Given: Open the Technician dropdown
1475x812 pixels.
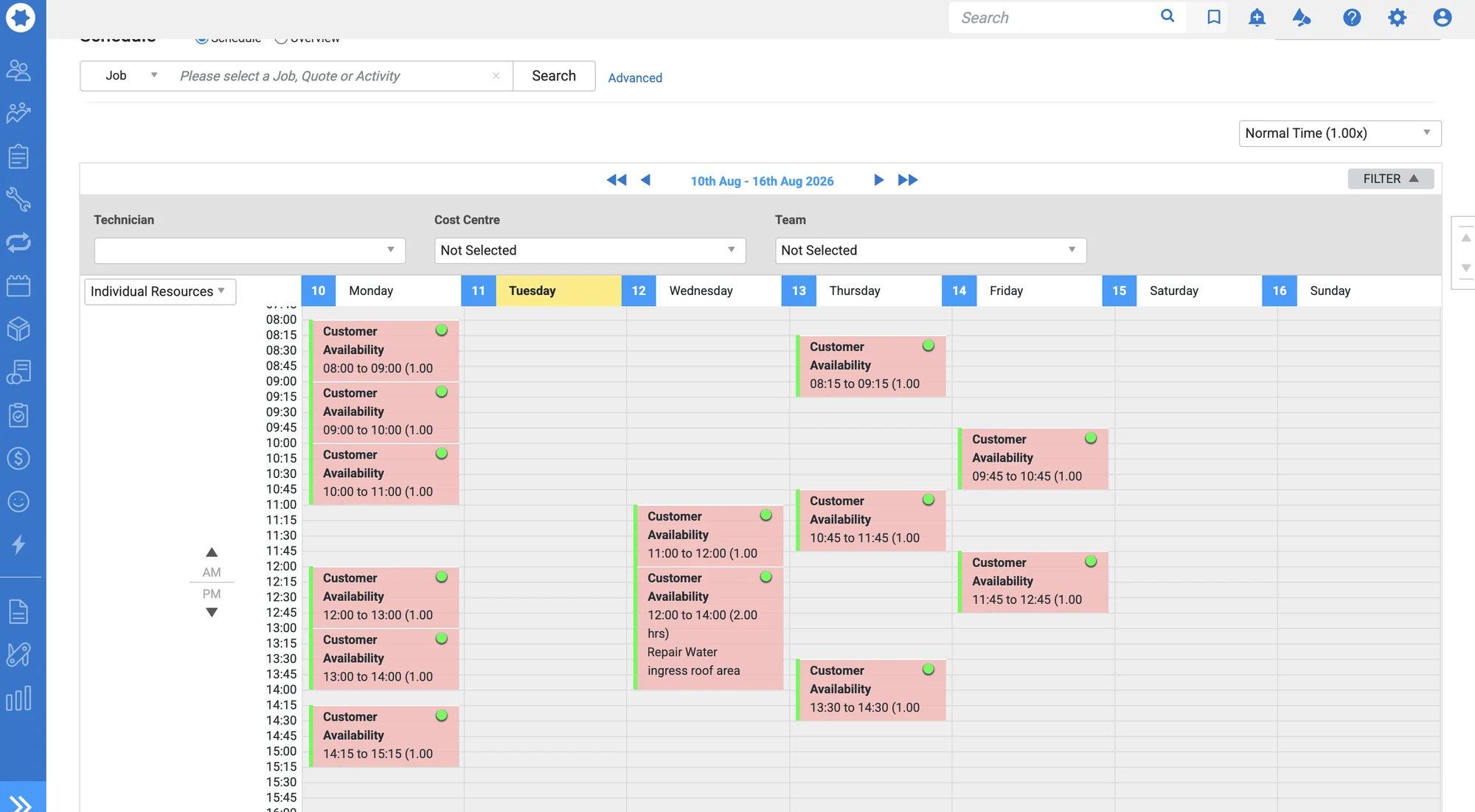Looking at the screenshot, I should (x=250, y=250).
